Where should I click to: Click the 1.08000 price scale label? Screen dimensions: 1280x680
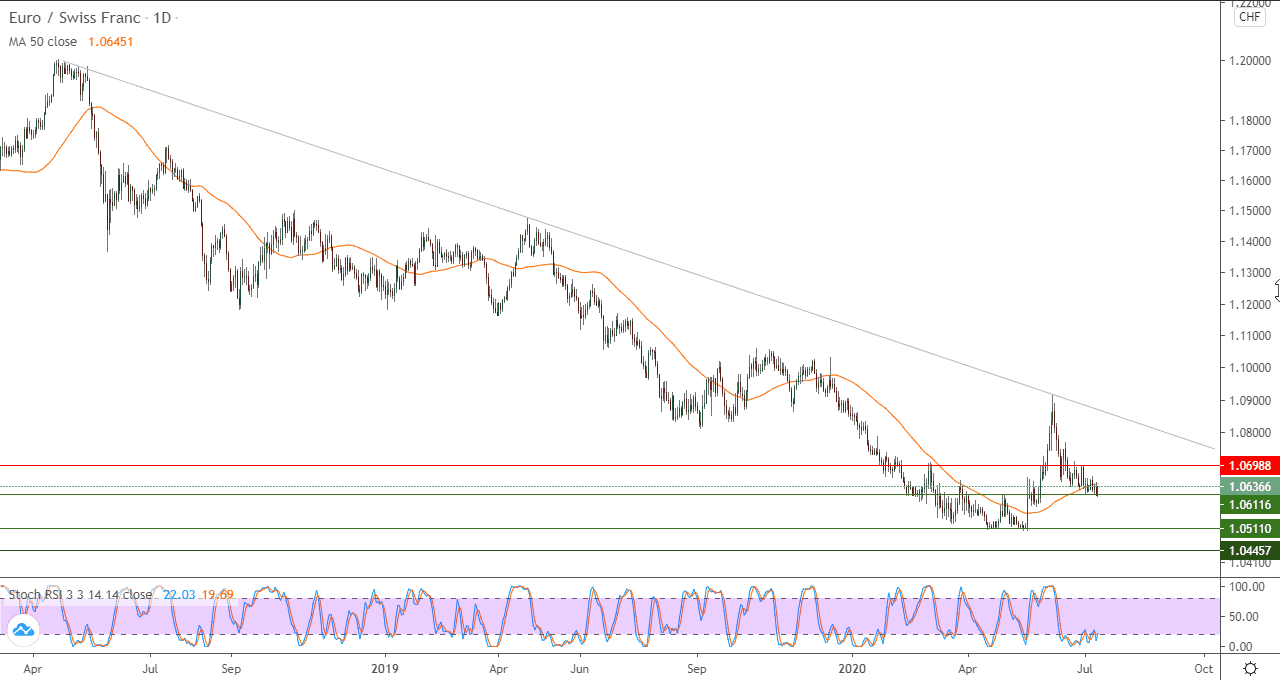(1252, 434)
